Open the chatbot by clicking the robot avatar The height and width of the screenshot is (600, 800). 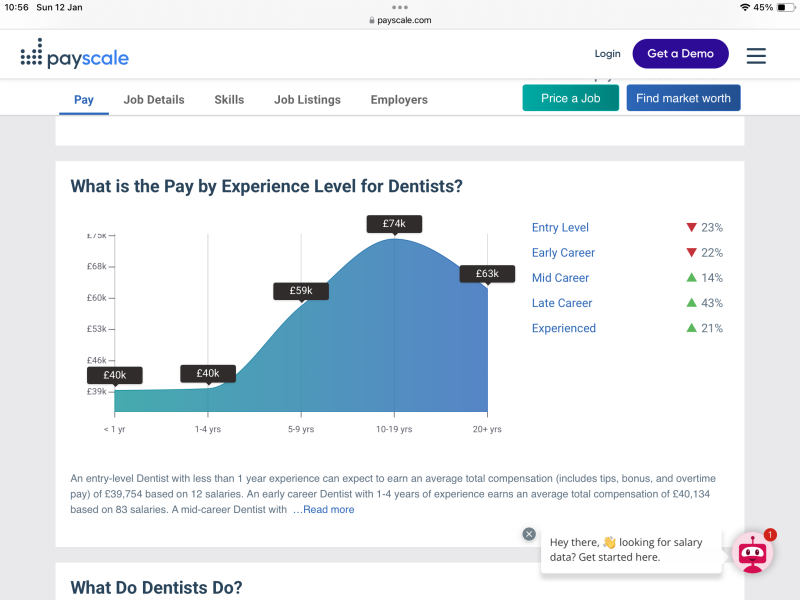pos(752,552)
